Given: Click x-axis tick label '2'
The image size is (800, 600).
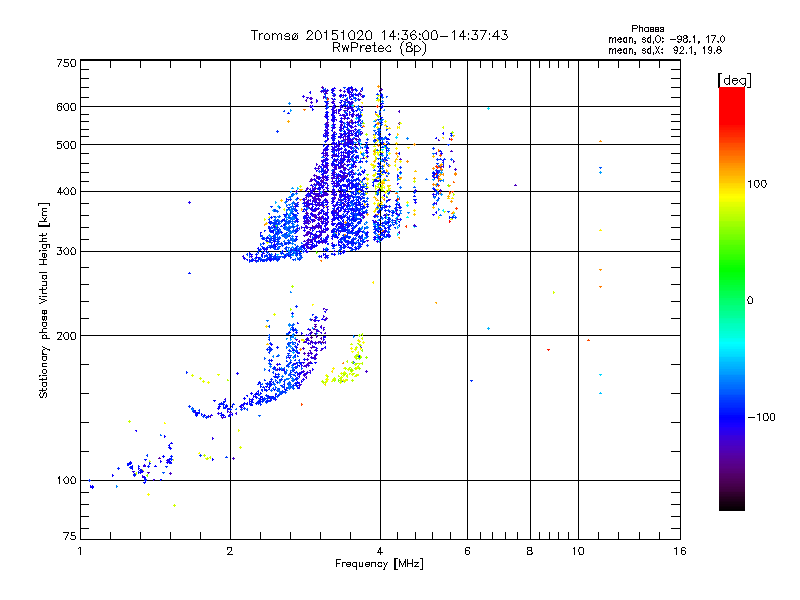Looking at the screenshot, I should [x=230, y=551].
